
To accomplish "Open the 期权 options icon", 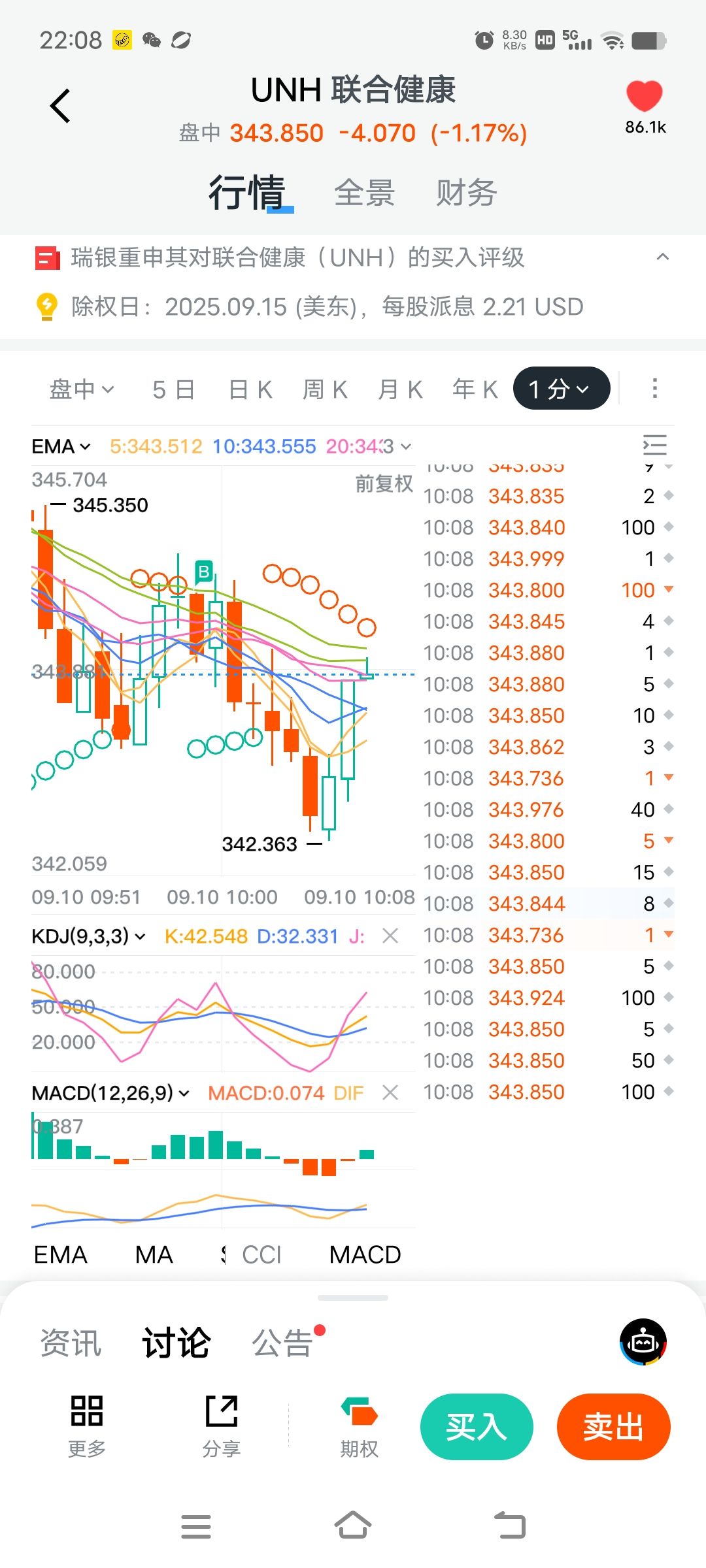I will 359,1411.
